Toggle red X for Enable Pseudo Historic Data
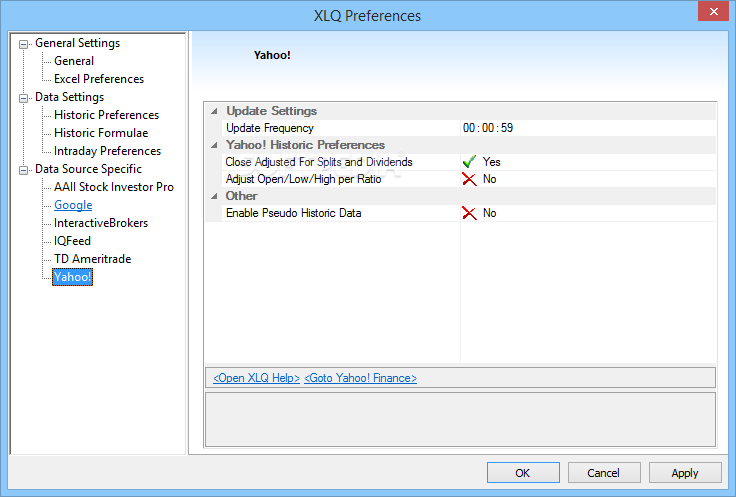736x497 pixels. [x=469, y=213]
